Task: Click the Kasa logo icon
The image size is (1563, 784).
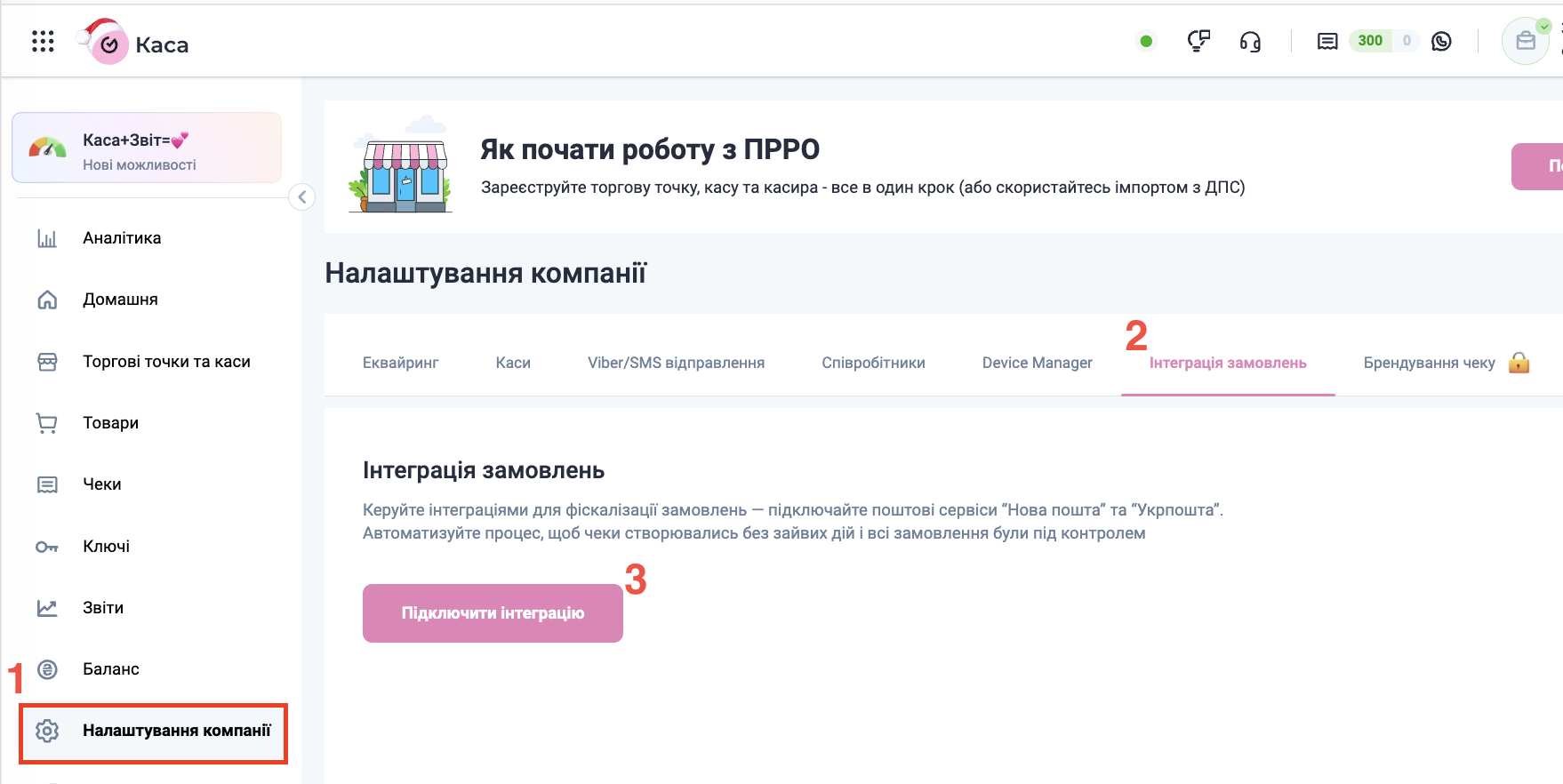Action: tap(108, 44)
